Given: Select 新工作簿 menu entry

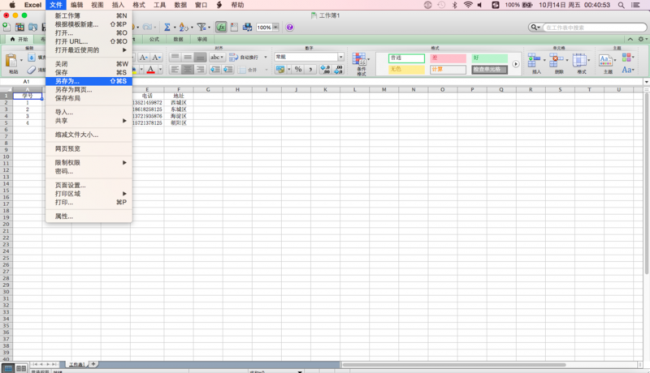Looking at the screenshot, I should [x=89, y=15].
